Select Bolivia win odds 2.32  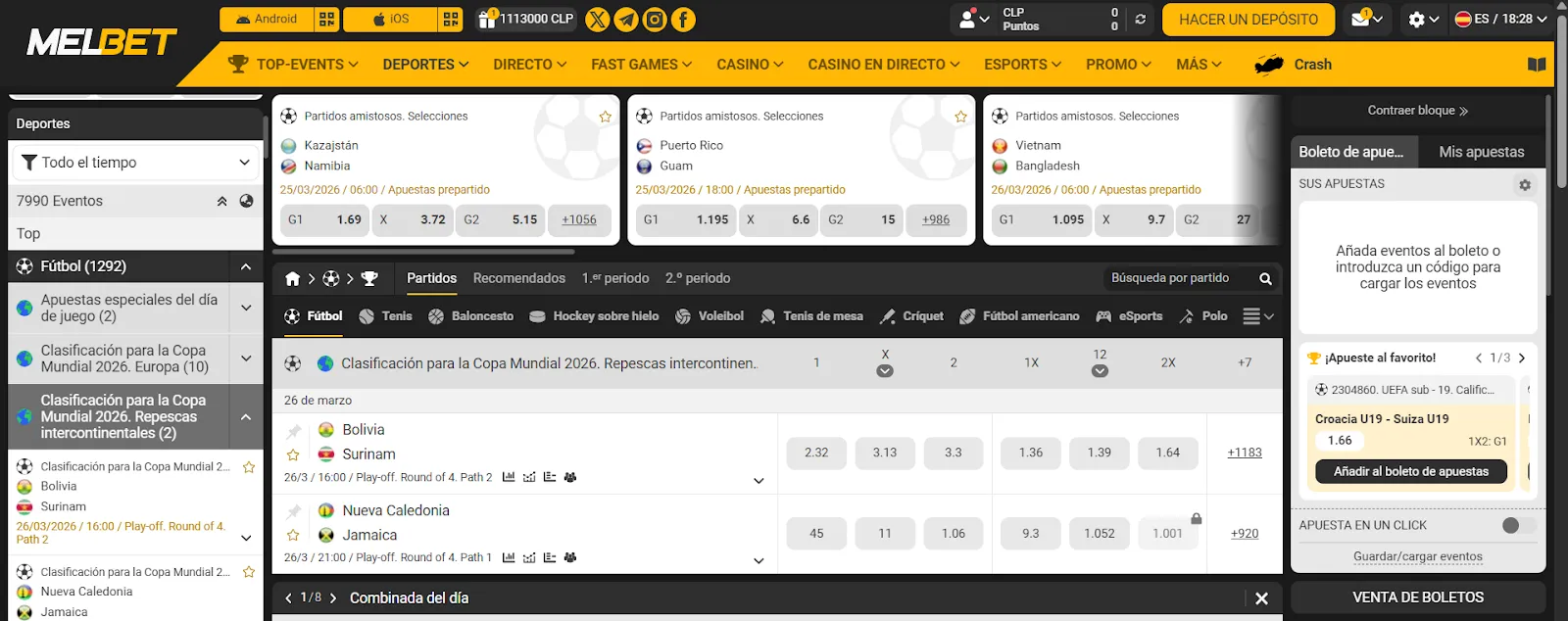816,453
